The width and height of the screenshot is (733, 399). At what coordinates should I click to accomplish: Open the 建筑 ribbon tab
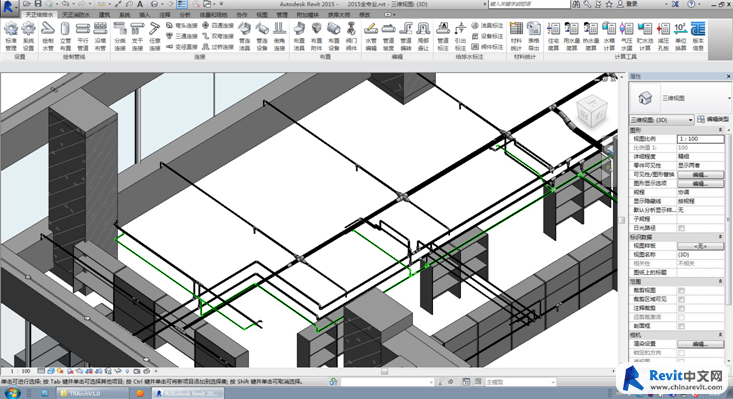click(105, 14)
